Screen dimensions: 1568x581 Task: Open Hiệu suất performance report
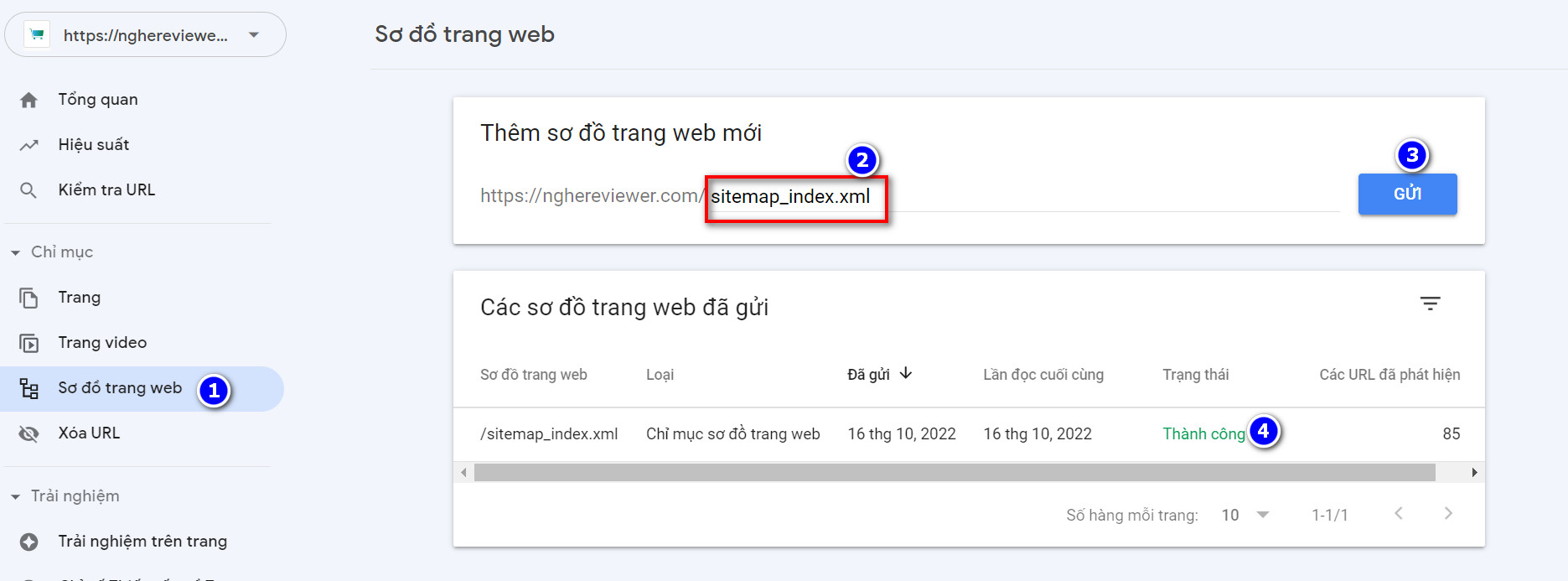94,144
